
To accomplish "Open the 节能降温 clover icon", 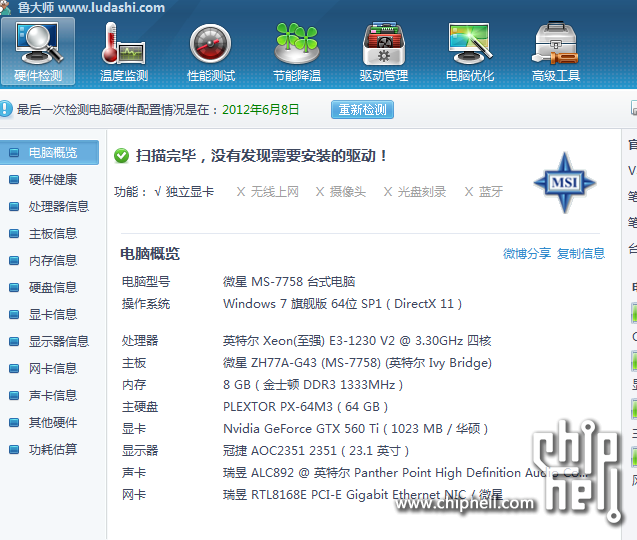I will pos(297,51).
